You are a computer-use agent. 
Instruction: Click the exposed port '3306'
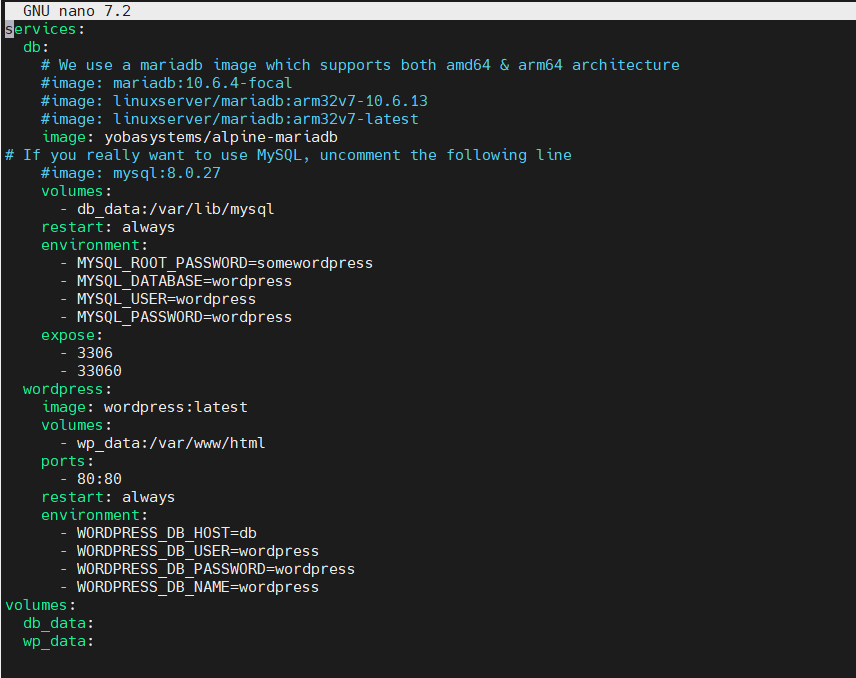click(95, 353)
